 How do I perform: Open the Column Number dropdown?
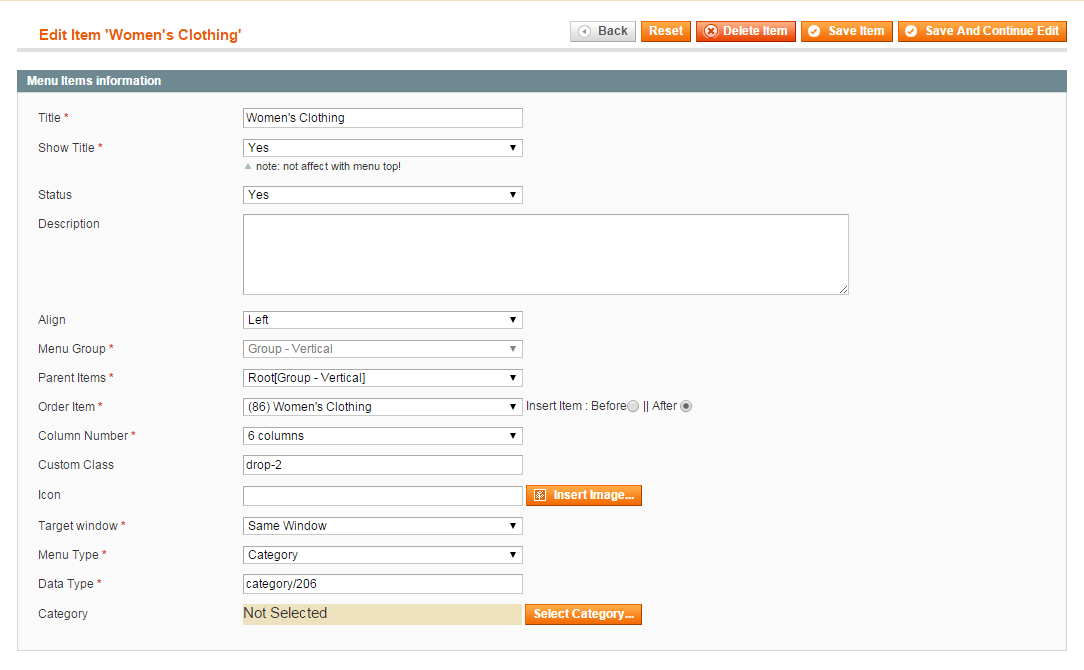coord(383,436)
